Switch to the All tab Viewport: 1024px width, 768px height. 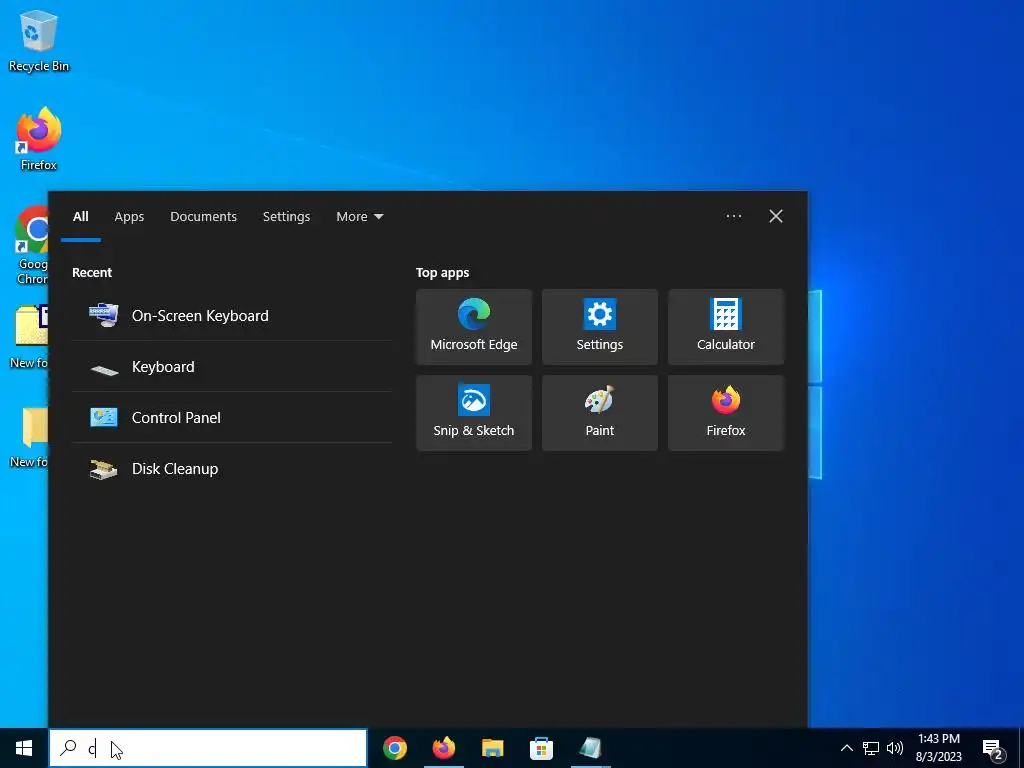[80, 216]
